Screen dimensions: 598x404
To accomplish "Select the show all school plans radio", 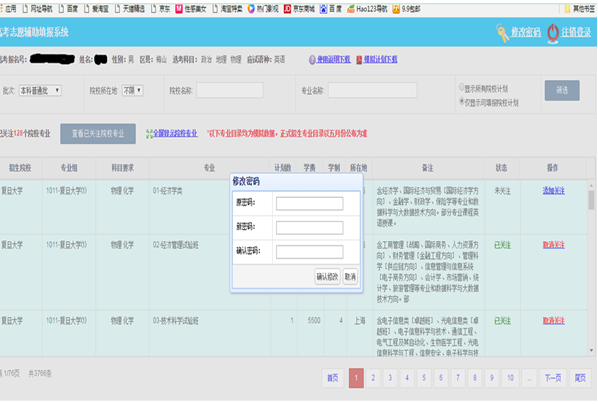I will 461,87.
